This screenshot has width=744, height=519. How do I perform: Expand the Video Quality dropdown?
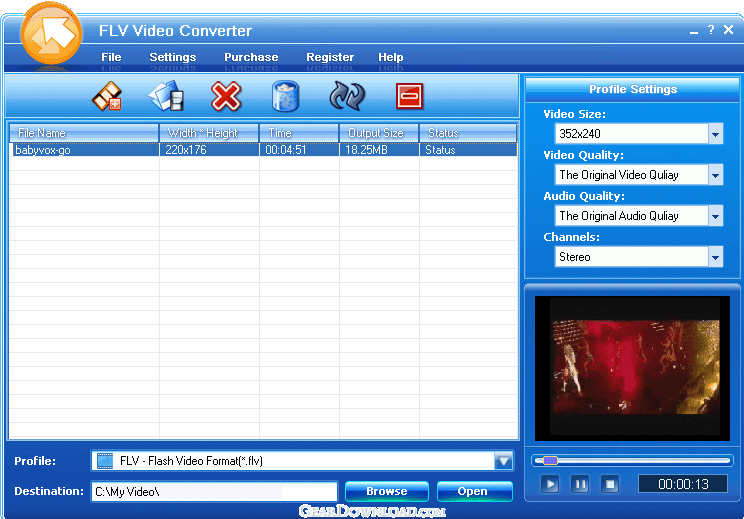(x=716, y=175)
